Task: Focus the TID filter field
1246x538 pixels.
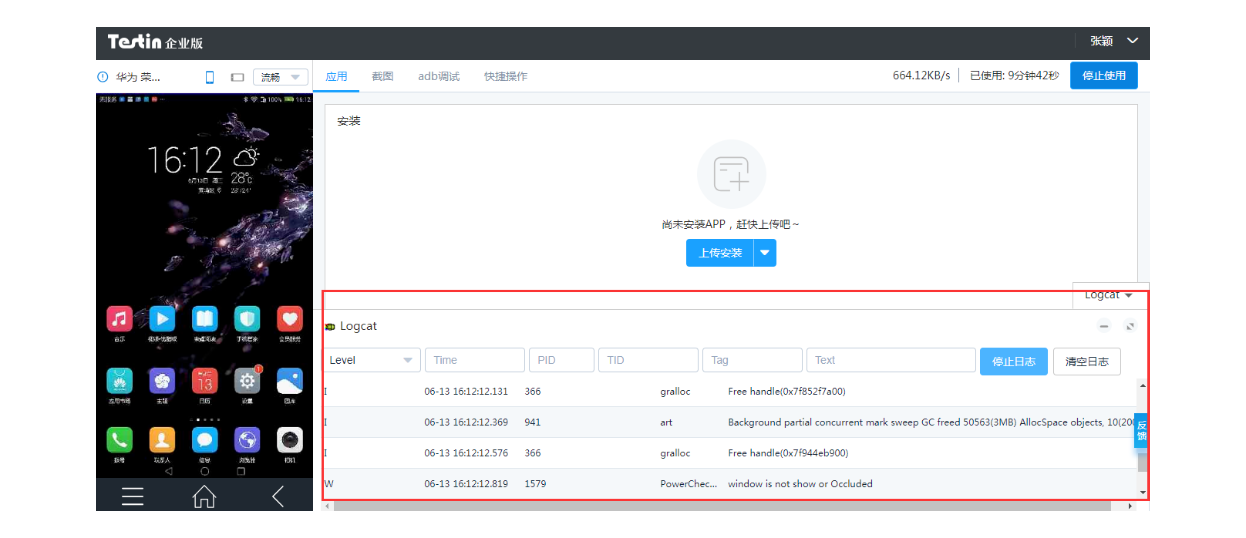Action: tap(649, 360)
